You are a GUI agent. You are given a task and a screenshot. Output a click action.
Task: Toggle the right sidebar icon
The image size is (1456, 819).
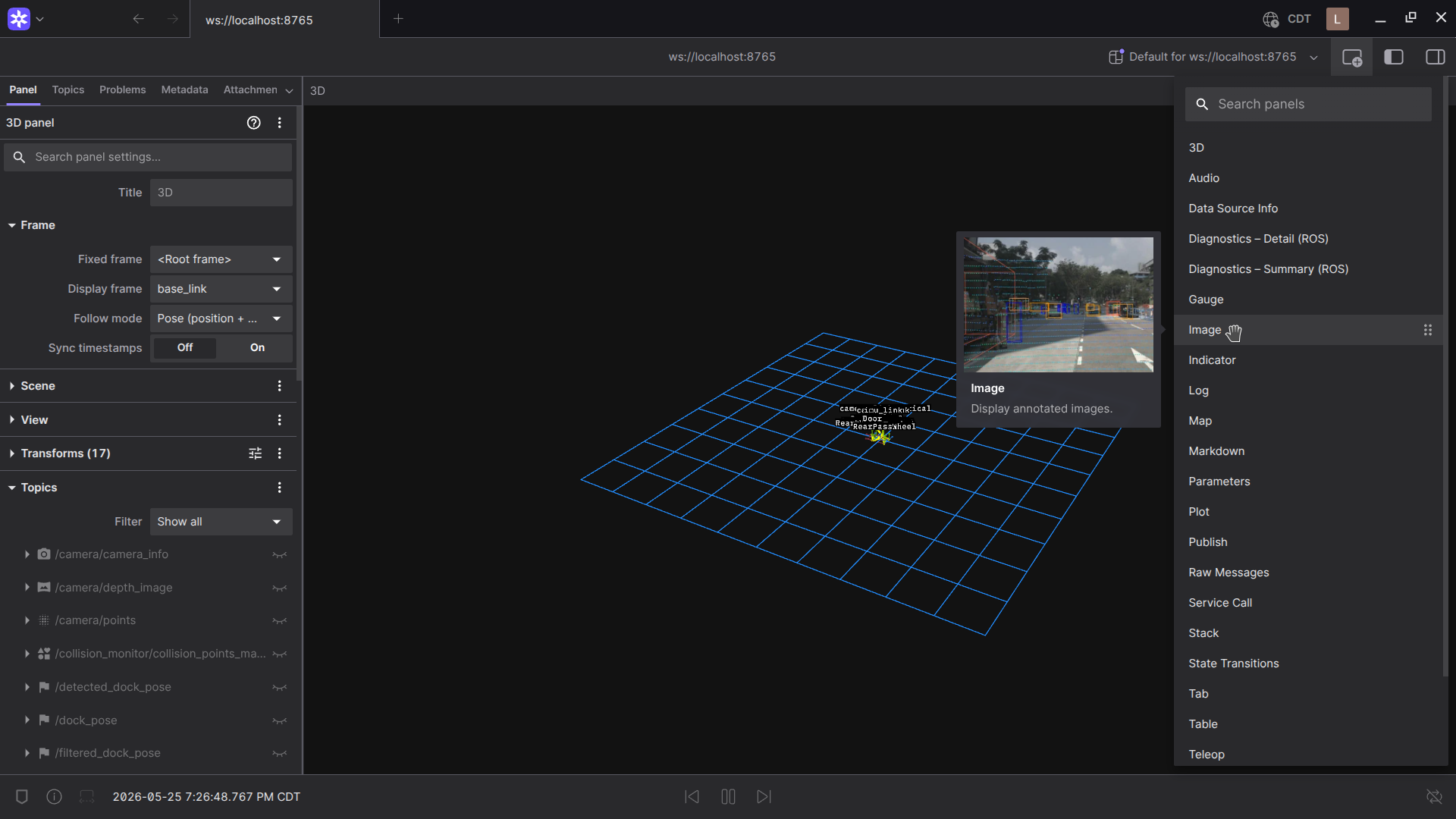pos(1436,57)
